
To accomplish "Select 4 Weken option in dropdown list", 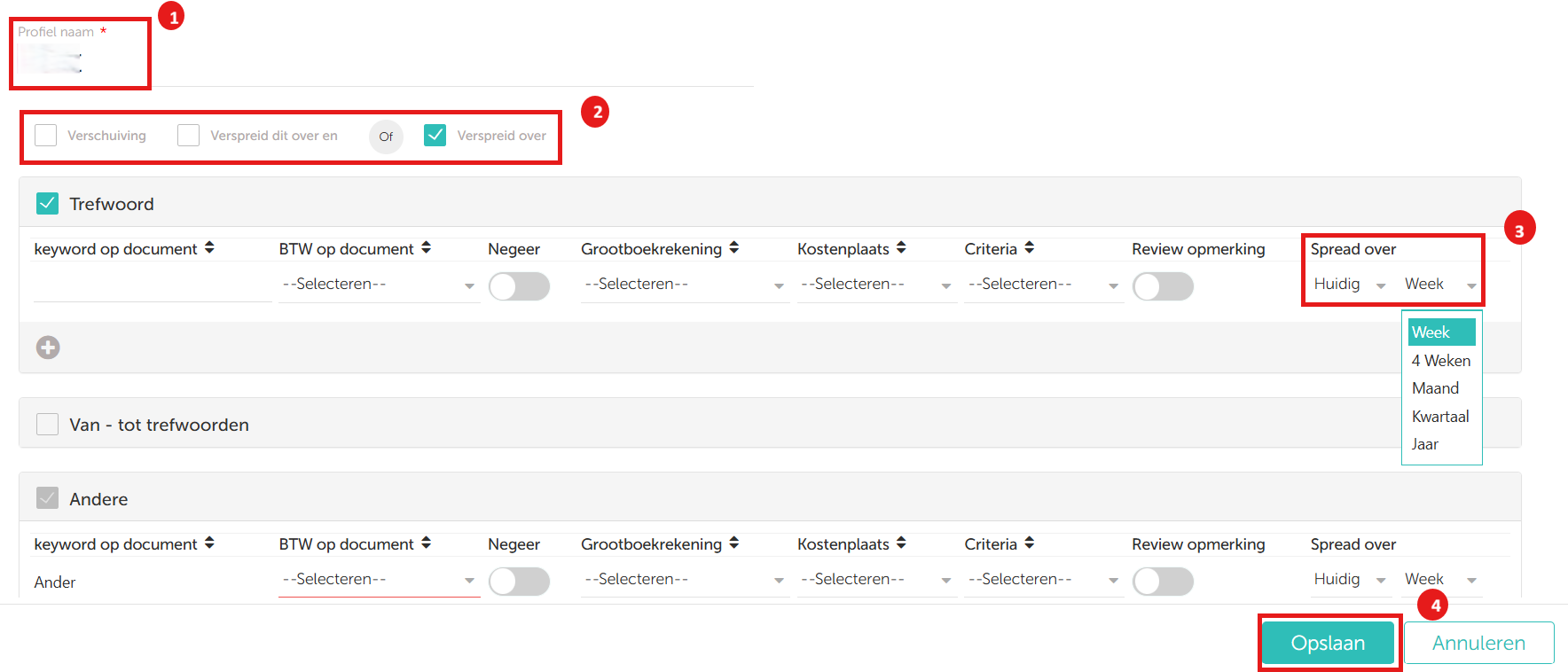I will [x=1440, y=361].
